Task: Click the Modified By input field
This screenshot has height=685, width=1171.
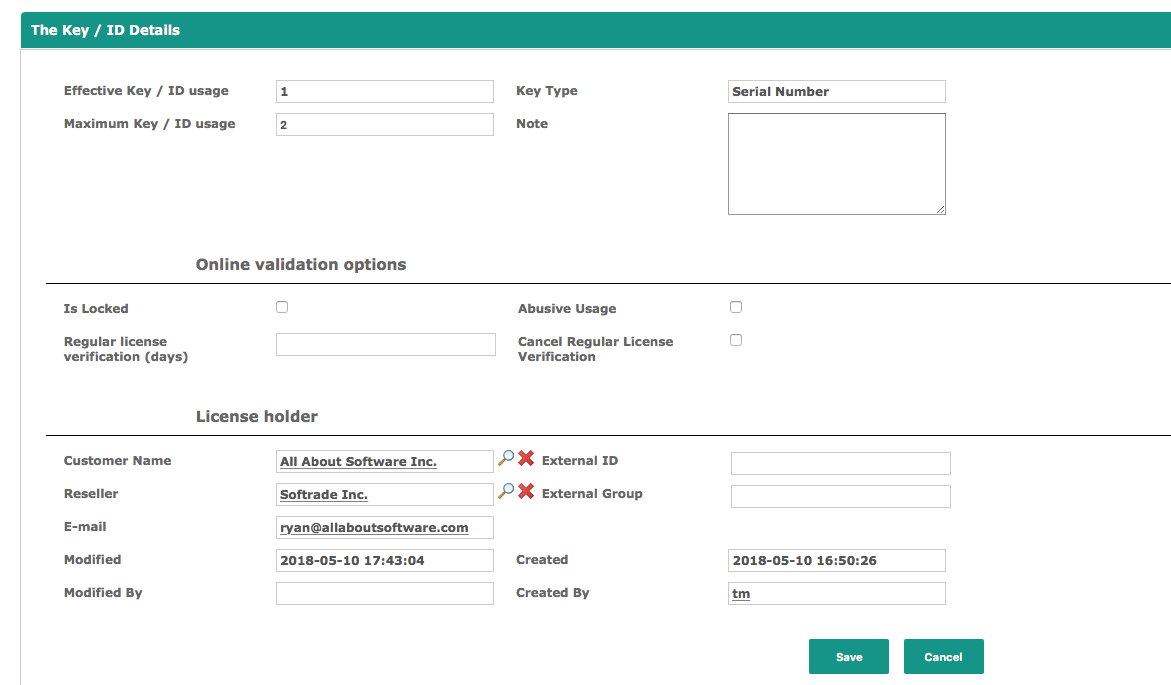Action: (x=385, y=594)
